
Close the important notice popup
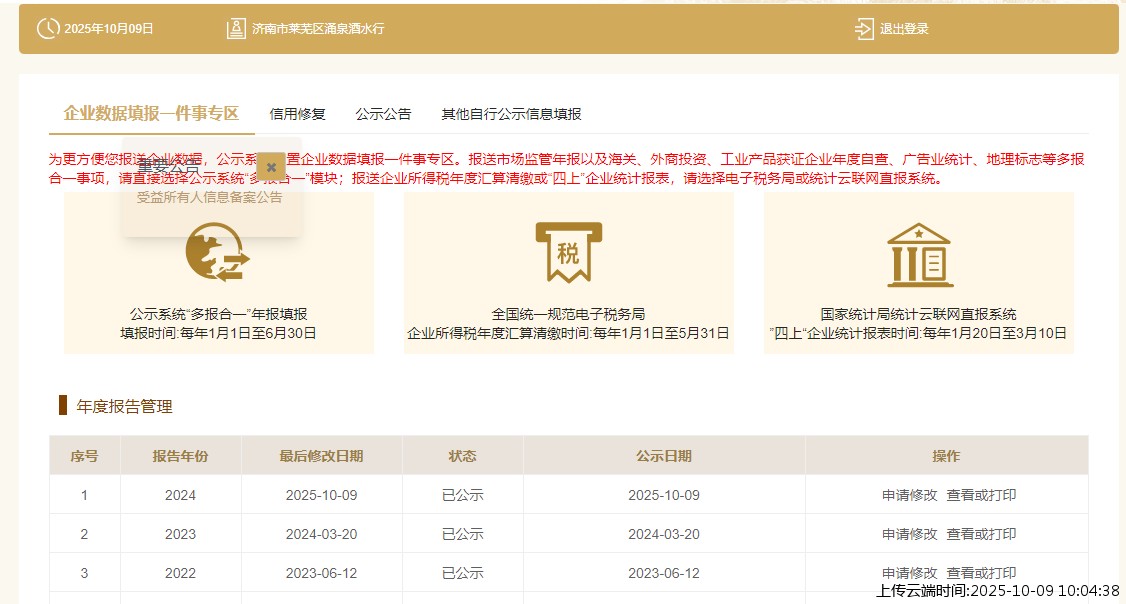(271, 167)
